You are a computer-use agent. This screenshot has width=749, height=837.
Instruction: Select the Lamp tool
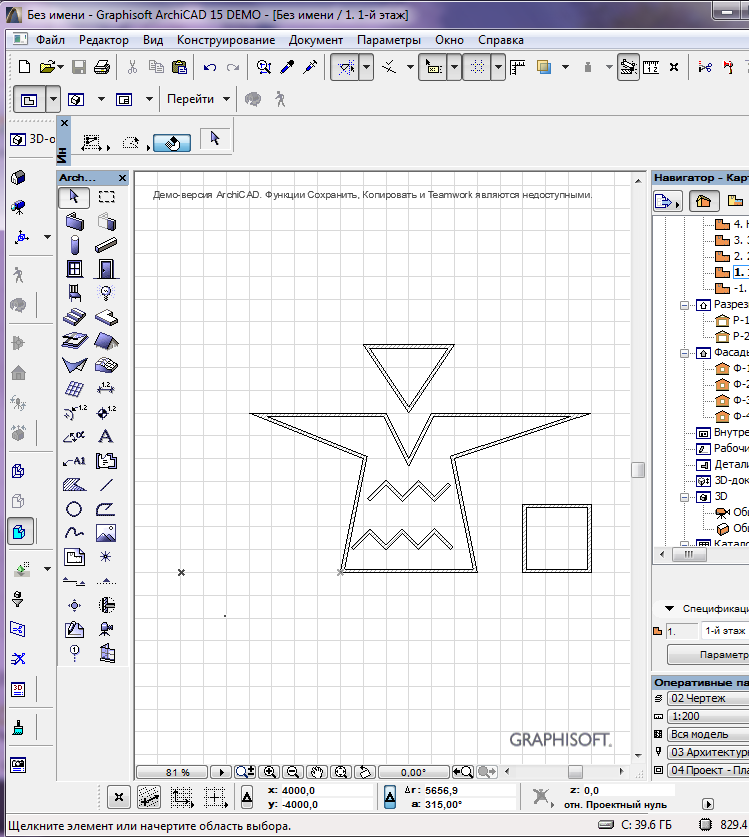click(106, 293)
